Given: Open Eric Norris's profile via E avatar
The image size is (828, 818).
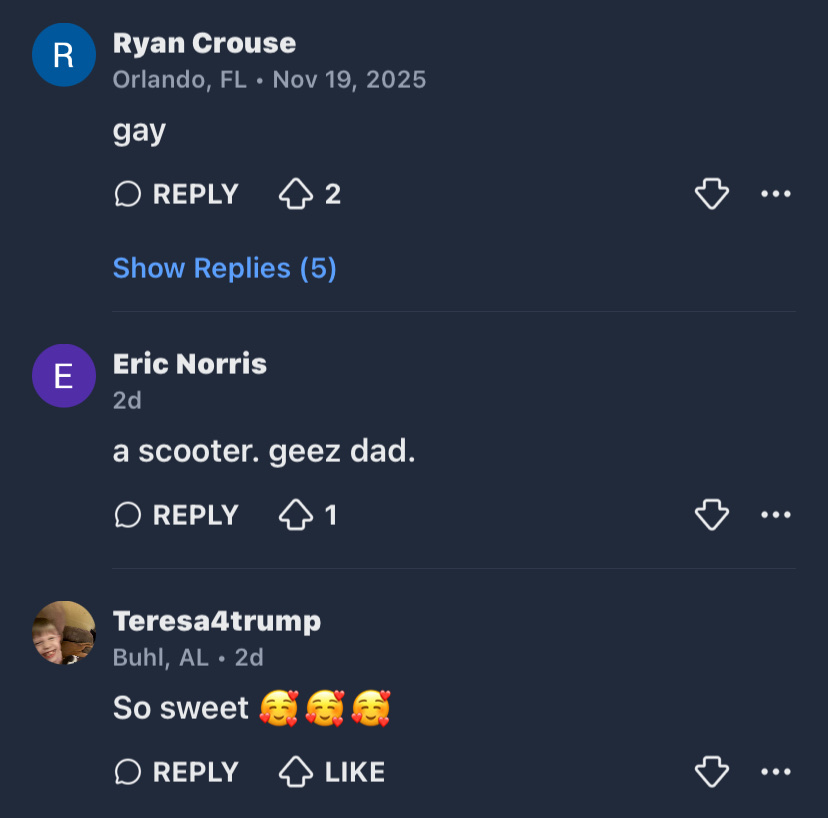Looking at the screenshot, I should point(63,376).
